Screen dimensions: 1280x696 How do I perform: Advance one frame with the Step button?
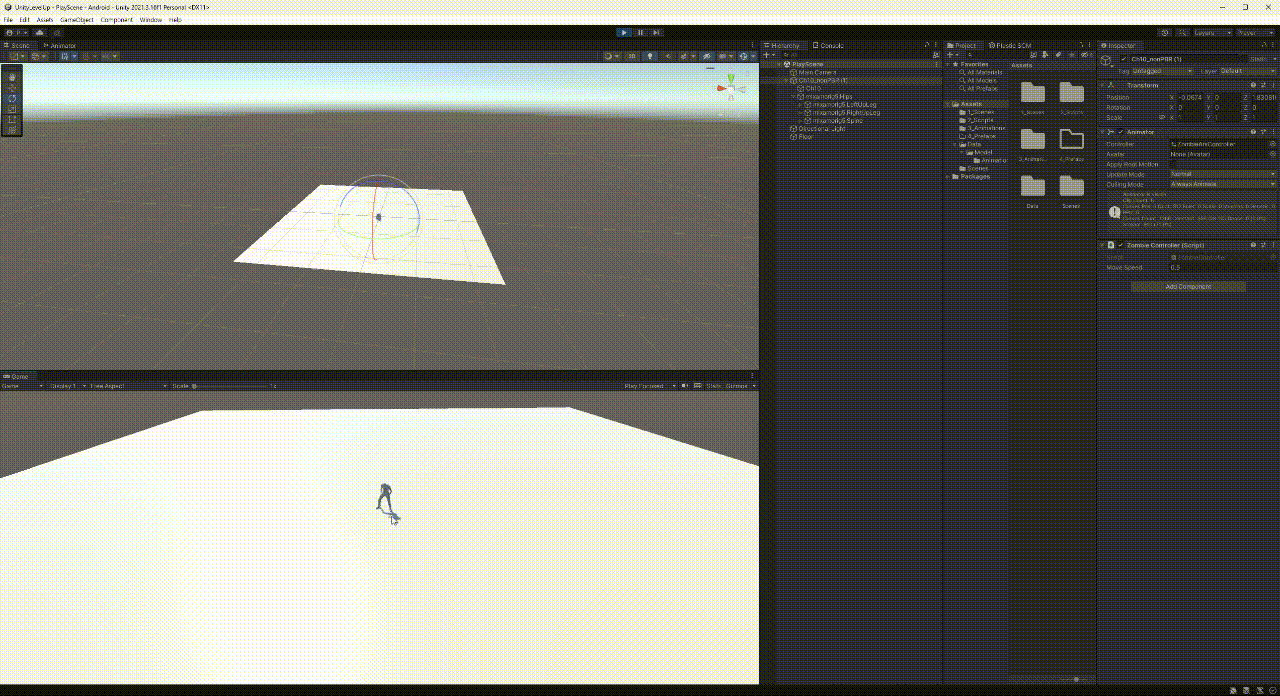(656, 32)
